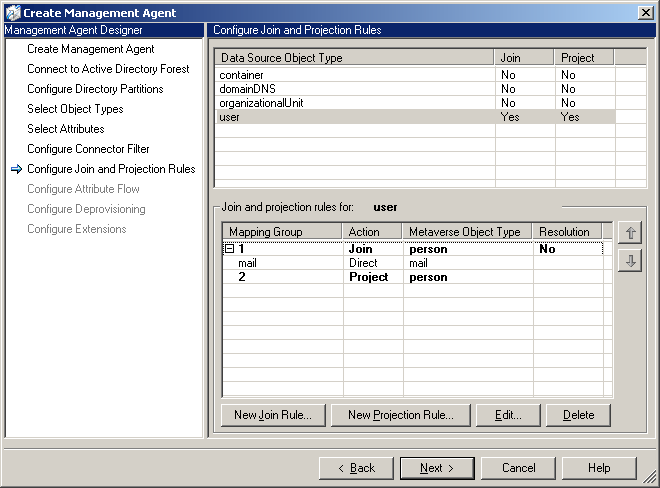Open the Select Attributes page
The width and height of the screenshot is (660, 488).
[66, 129]
